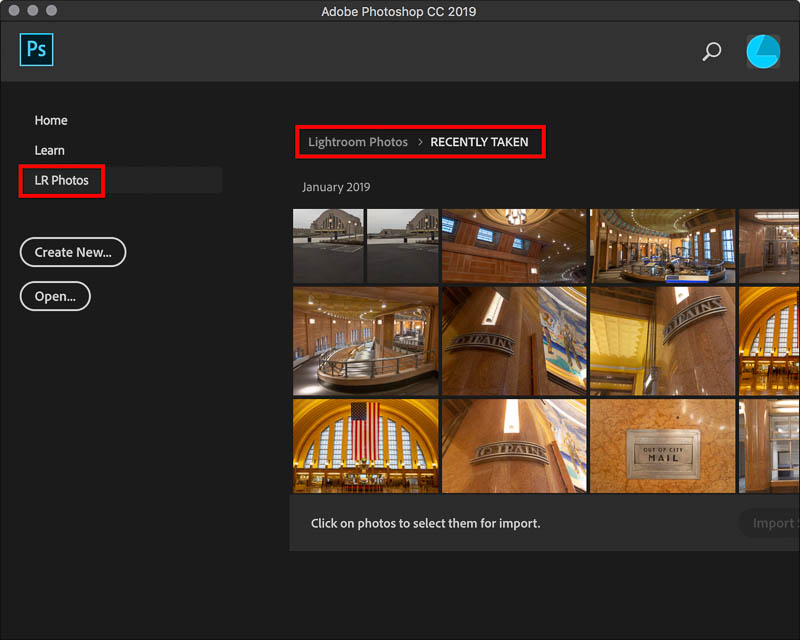The height and width of the screenshot is (640, 800).
Task: Click the Create New... button
Action: point(73,252)
